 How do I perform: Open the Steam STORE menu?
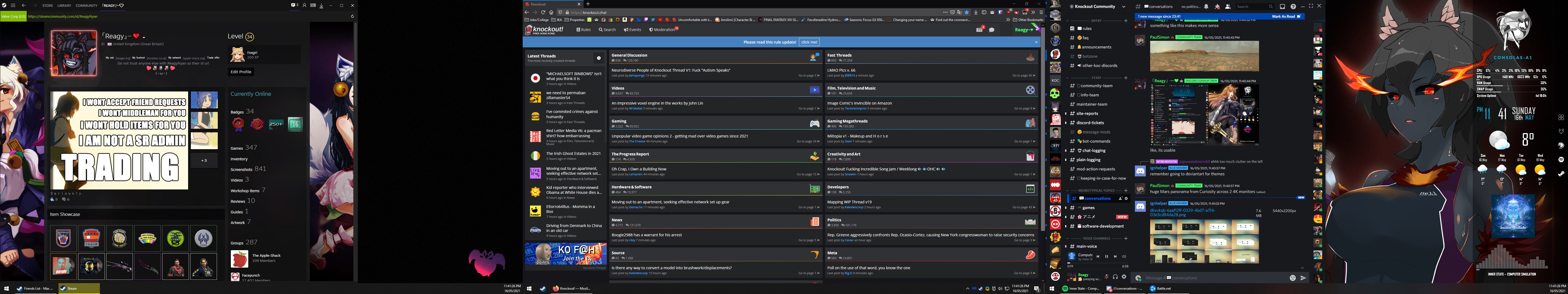pyautogui.click(x=47, y=5)
